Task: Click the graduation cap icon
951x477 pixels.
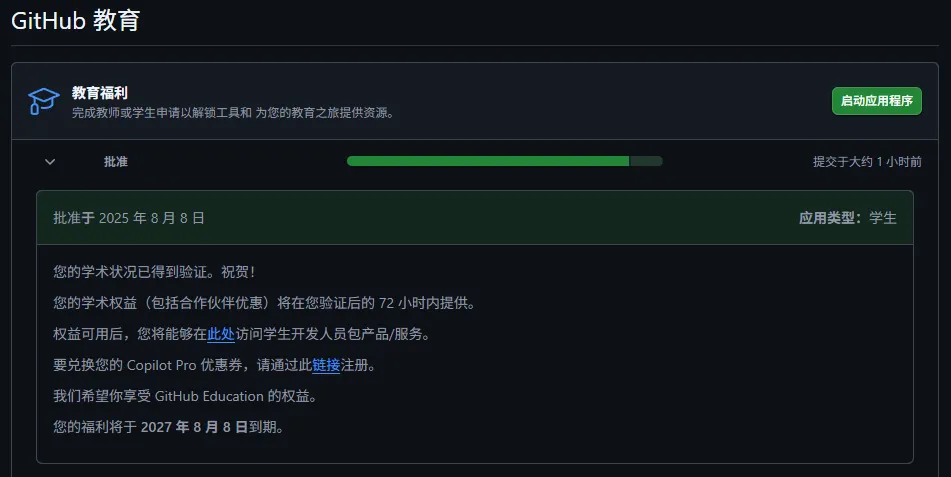Action: (x=44, y=101)
